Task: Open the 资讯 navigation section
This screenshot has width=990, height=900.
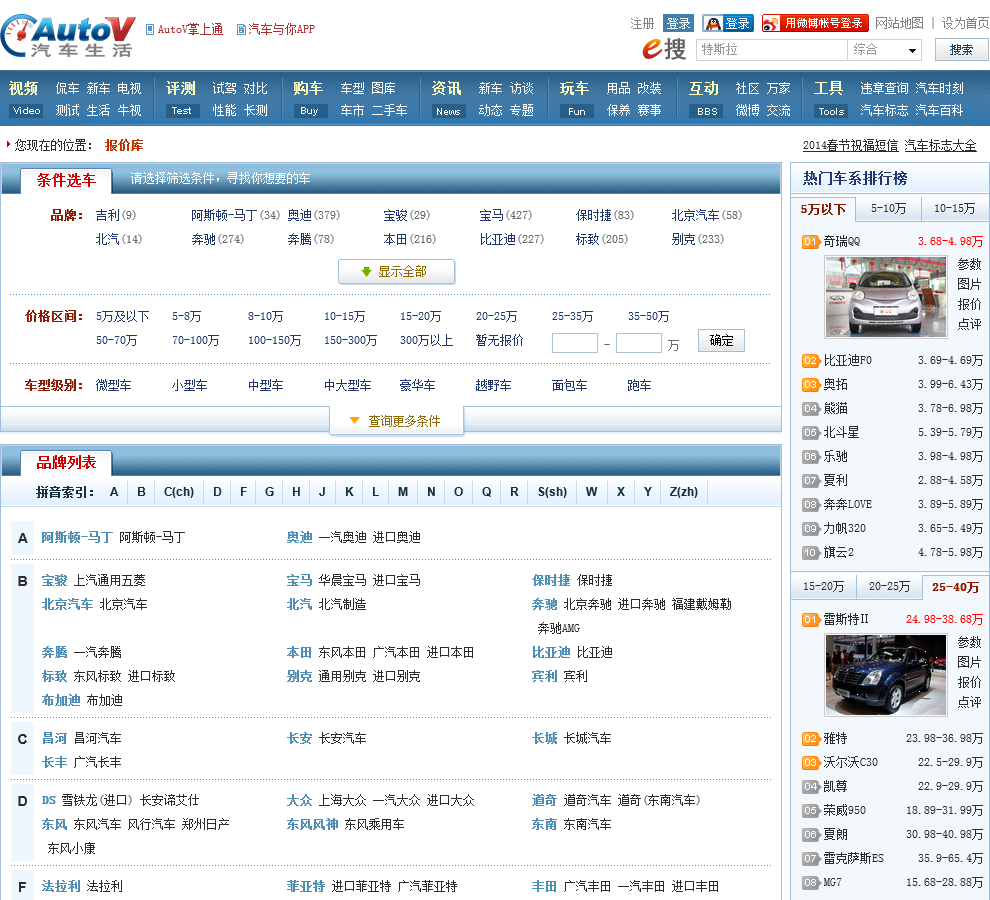Action: tap(446, 88)
